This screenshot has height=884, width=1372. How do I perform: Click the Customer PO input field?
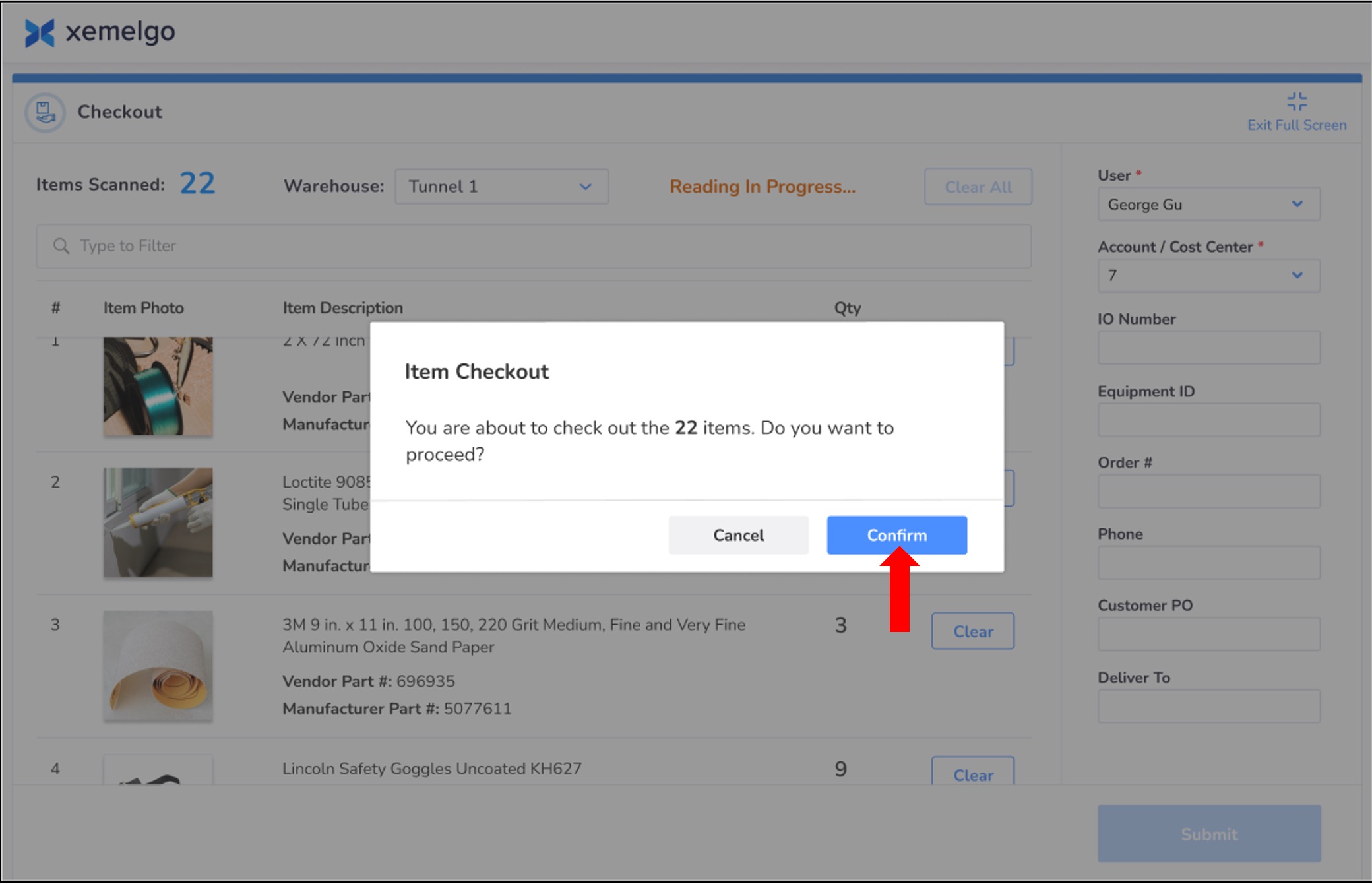tap(1208, 634)
